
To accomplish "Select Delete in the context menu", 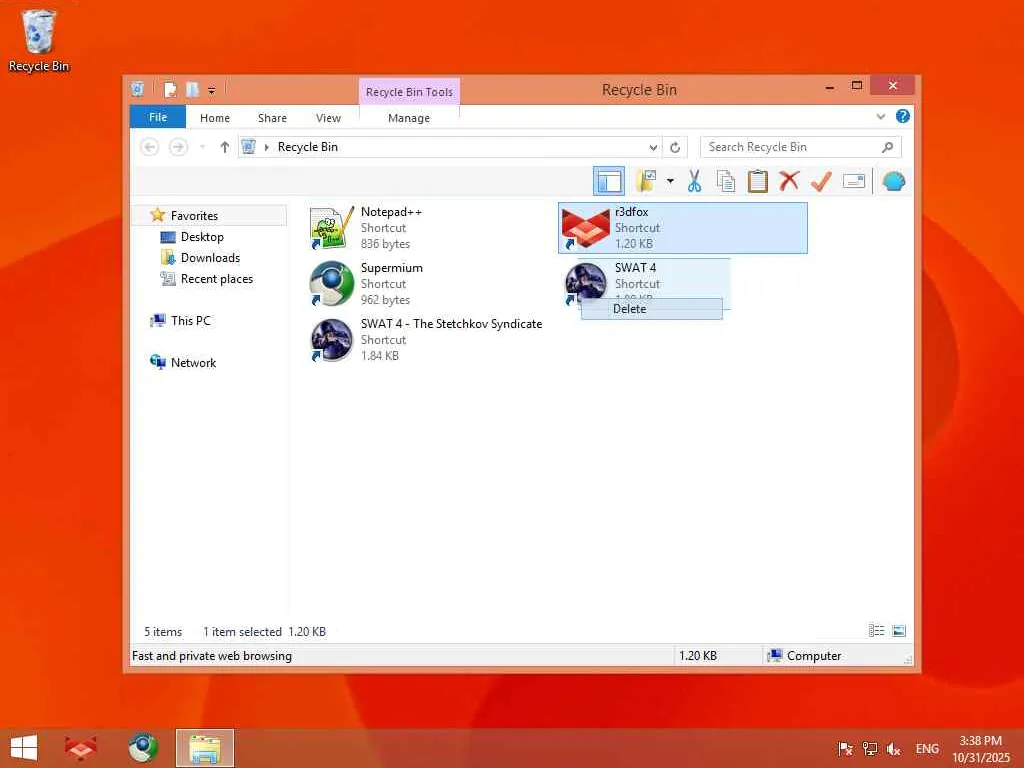I will (652, 309).
